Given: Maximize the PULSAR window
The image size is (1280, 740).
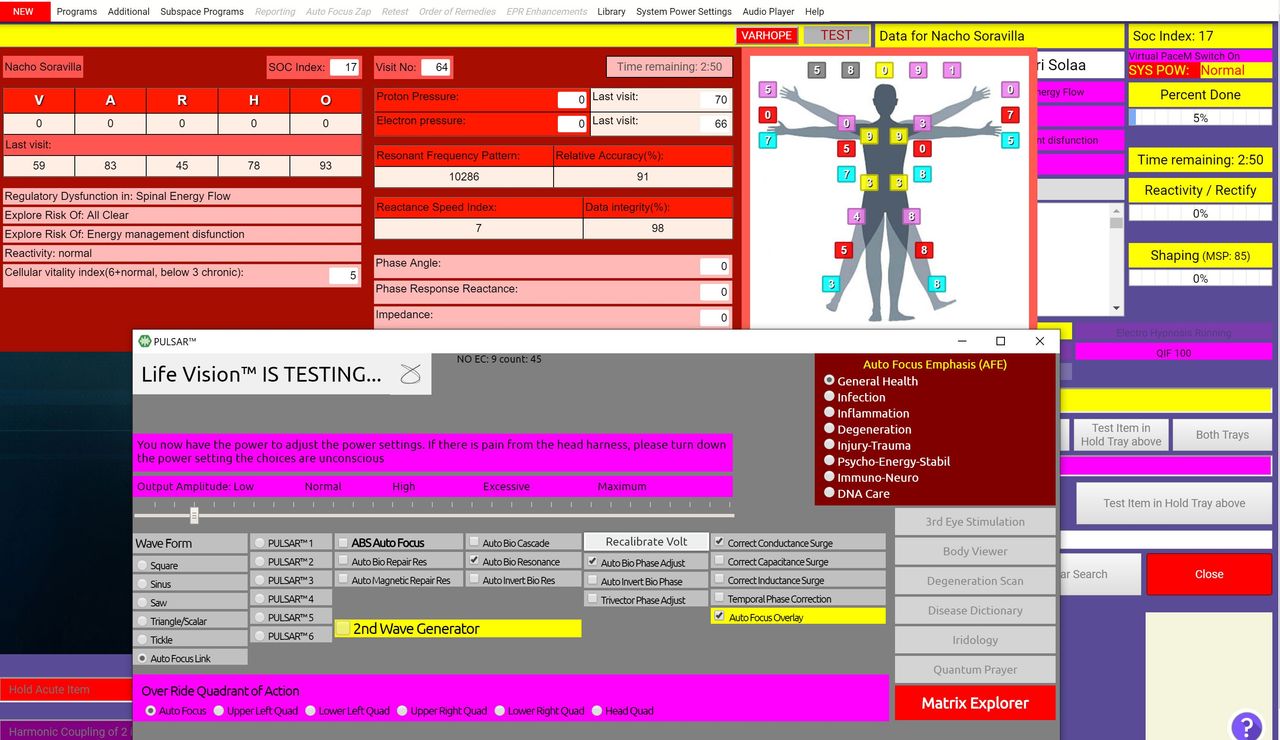Looking at the screenshot, I should click(x=1000, y=341).
